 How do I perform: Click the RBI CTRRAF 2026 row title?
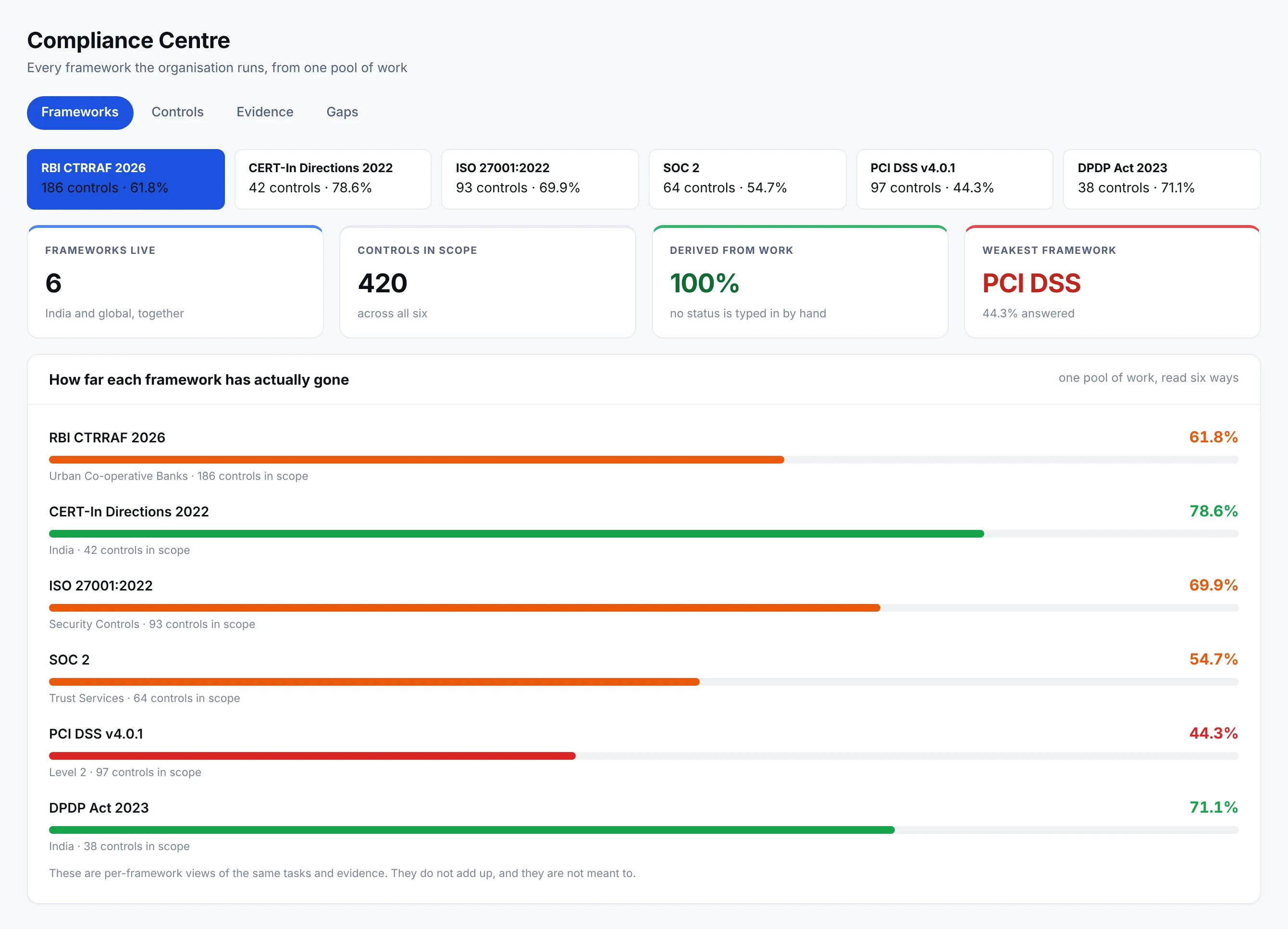107,438
